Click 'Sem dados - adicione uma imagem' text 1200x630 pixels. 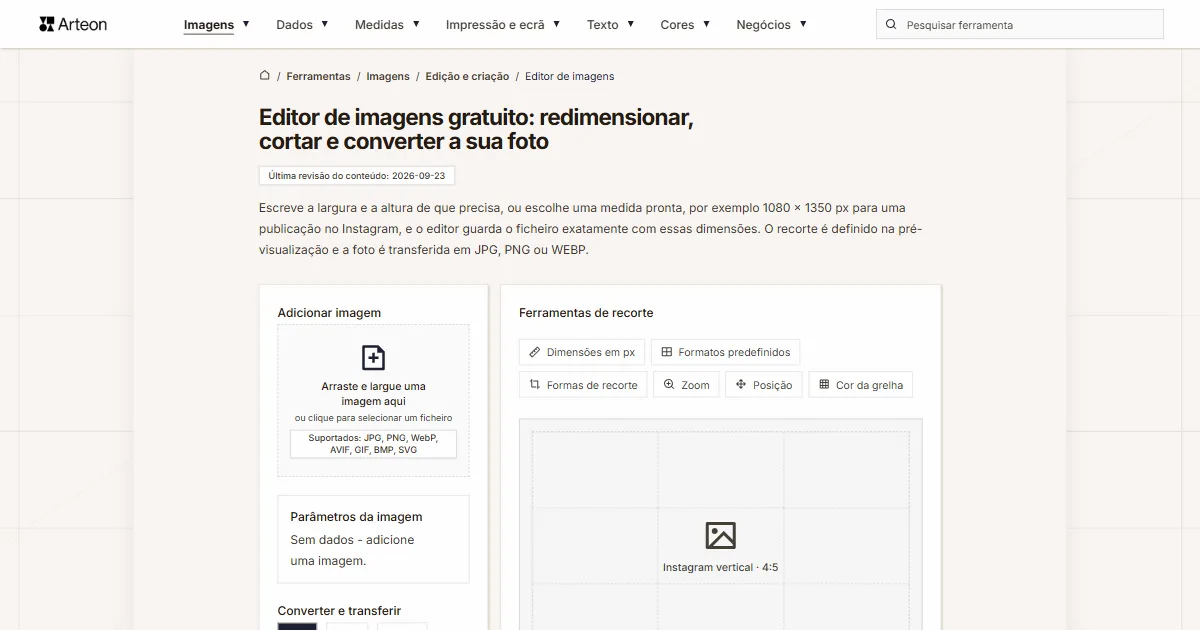(352, 550)
